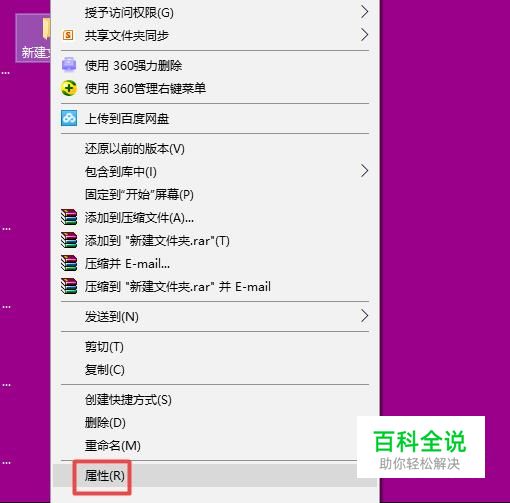This screenshot has width=510, height=503.
Task: Expand the 共享文件夹同步 submenu arrow
Action: pos(365,35)
